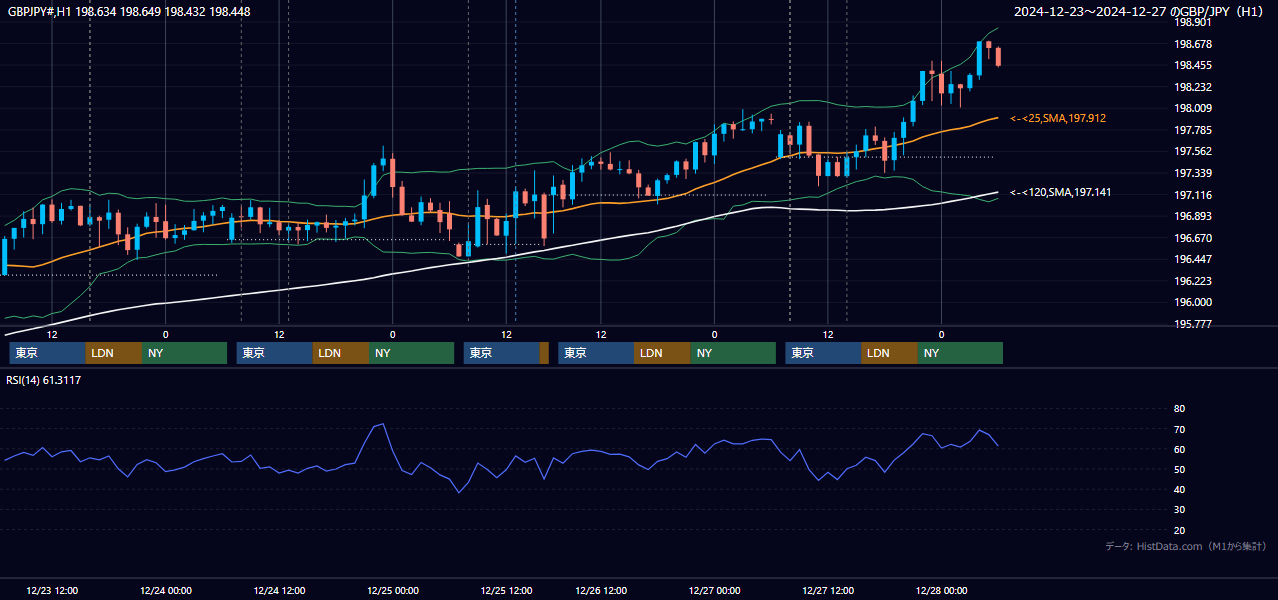This screenshot has width=1278, height=600.
Task: Click price axis label 197.339
Action: [x=1192, y=174]
